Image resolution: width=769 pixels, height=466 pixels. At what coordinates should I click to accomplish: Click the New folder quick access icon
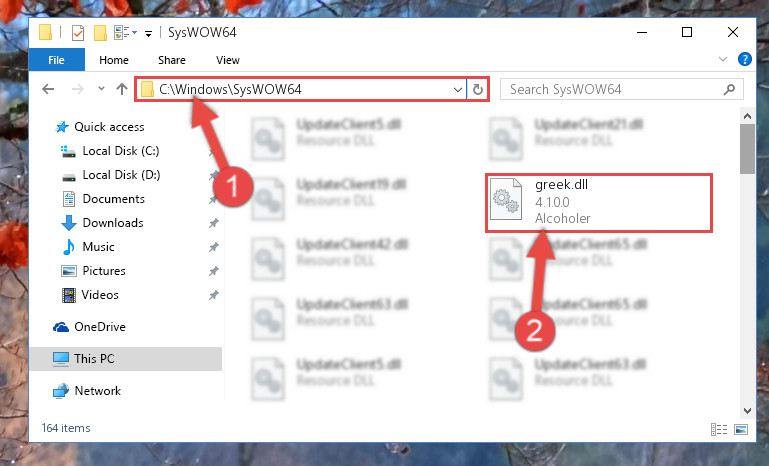click(100, 33)
